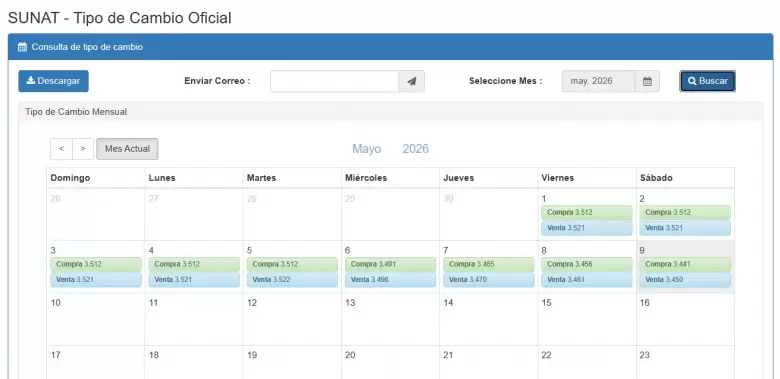Click day number 23 in the calendar
The height and width of the screenshot is (379, 780).
tap(645, 355)
